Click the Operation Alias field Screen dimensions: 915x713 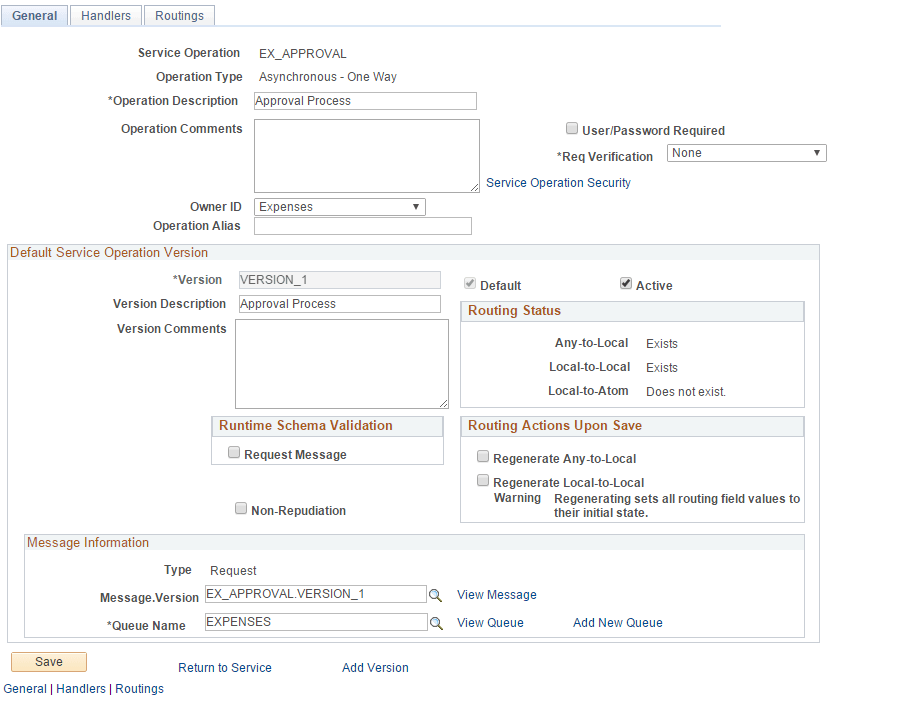(362, 226)
